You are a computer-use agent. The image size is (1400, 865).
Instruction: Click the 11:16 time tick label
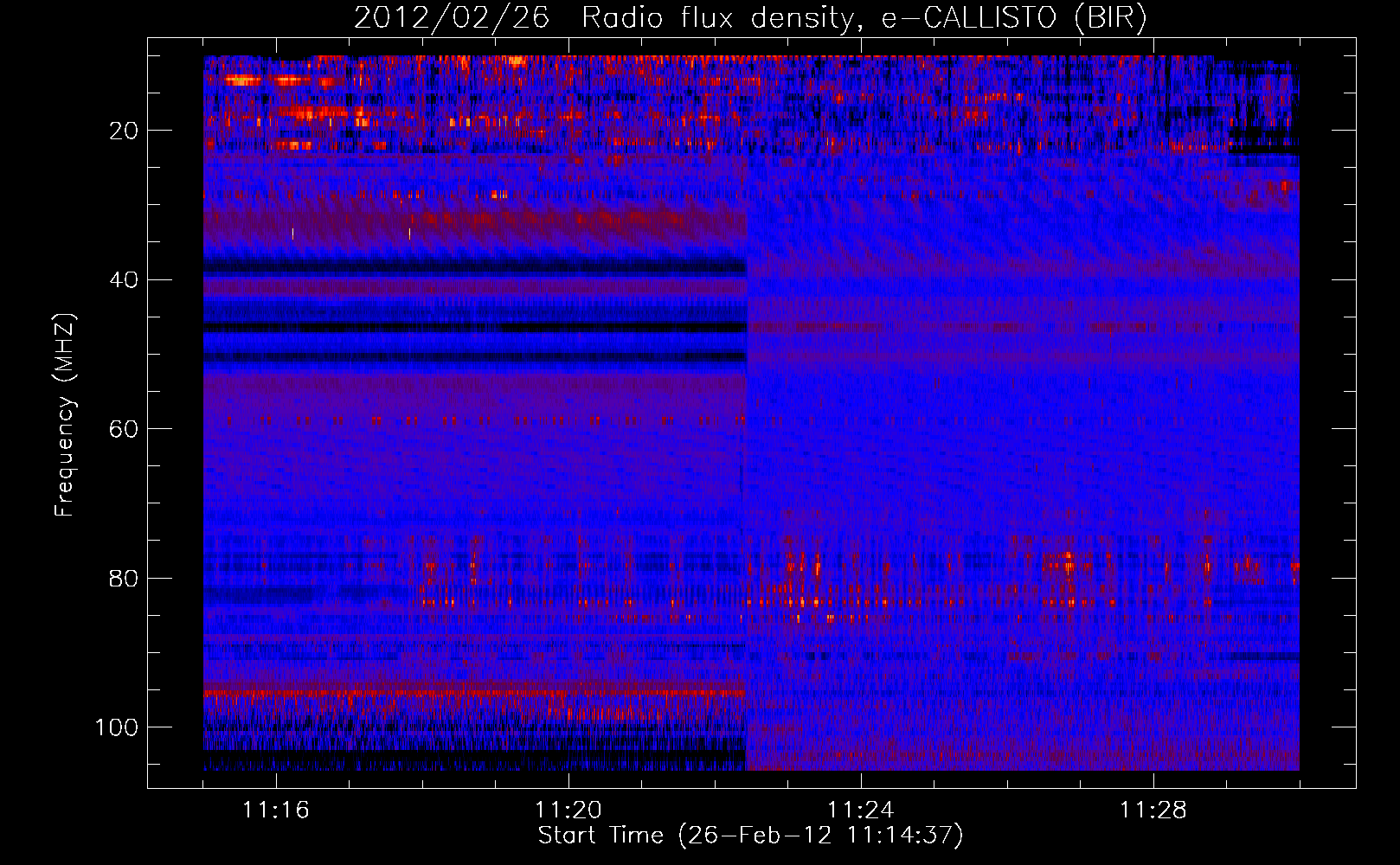(276, 811)
